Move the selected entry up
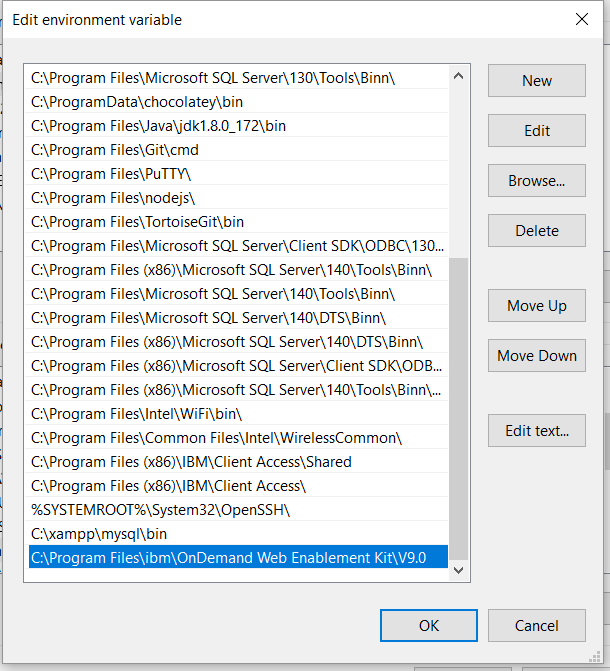Screen dimensions: 610x671 click(x=537, y=306)
